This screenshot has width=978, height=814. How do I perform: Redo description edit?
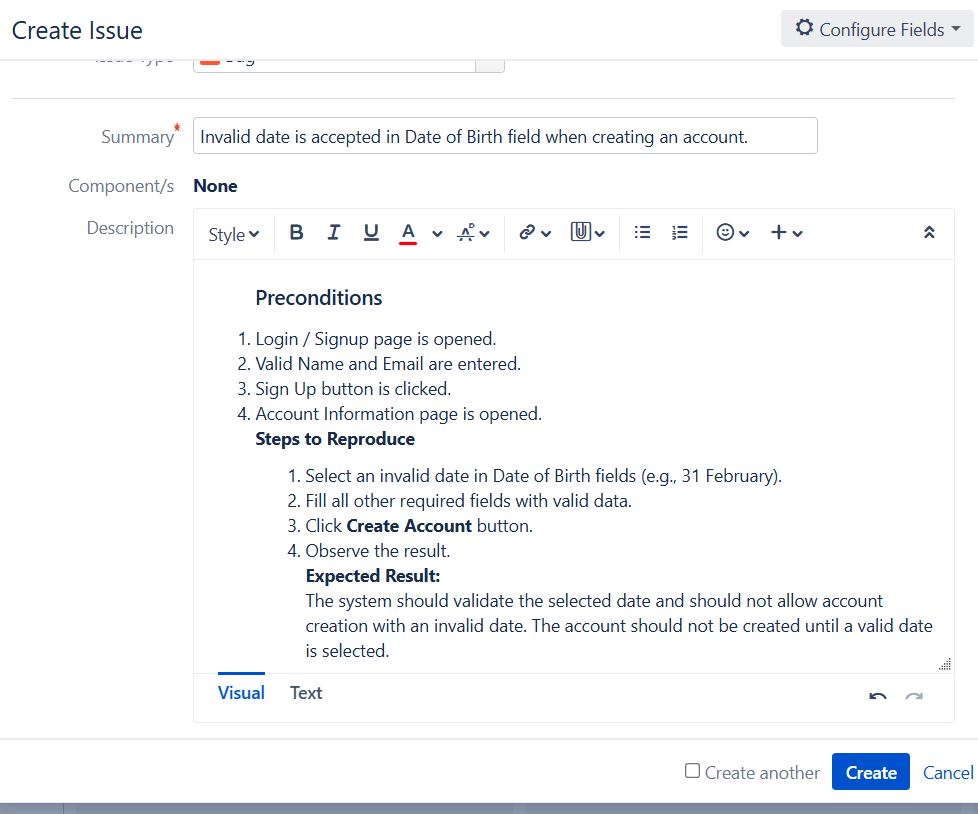(914, 695)
